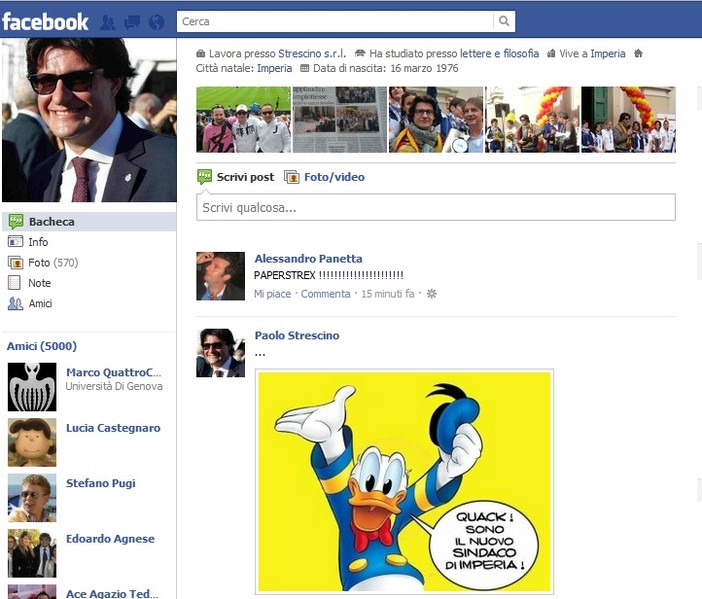
Task: Open the Bacheca tab
Action: [90, 222]
